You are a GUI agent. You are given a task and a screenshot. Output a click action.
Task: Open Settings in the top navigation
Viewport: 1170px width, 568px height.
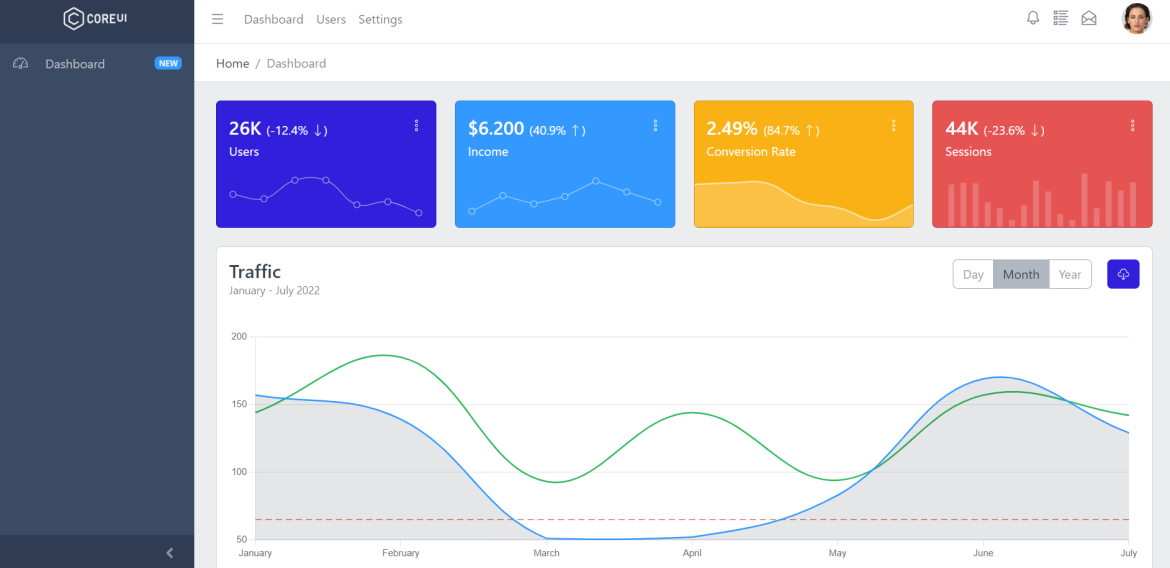[380, 19]
